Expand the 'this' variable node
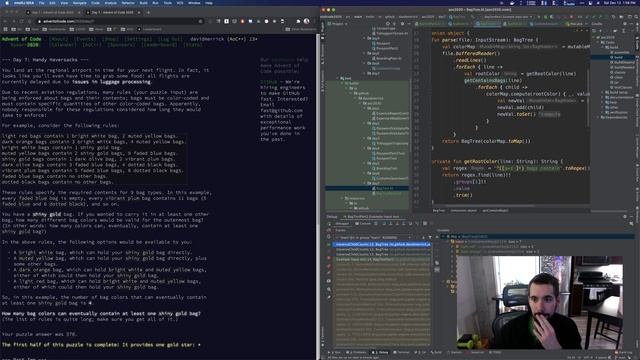 pos(443,236)
